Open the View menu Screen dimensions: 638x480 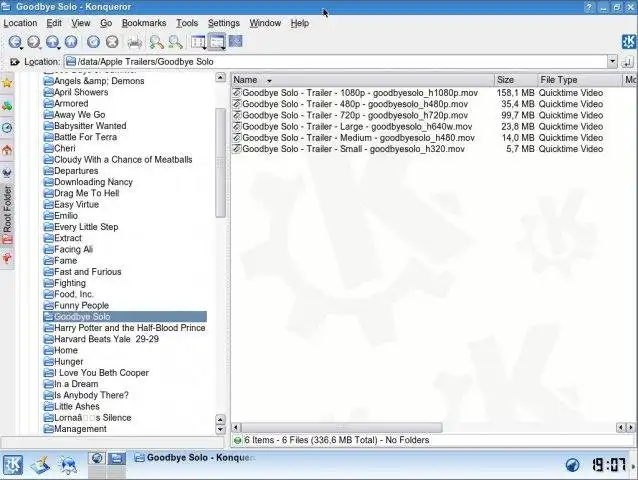[x=81, y=23]
